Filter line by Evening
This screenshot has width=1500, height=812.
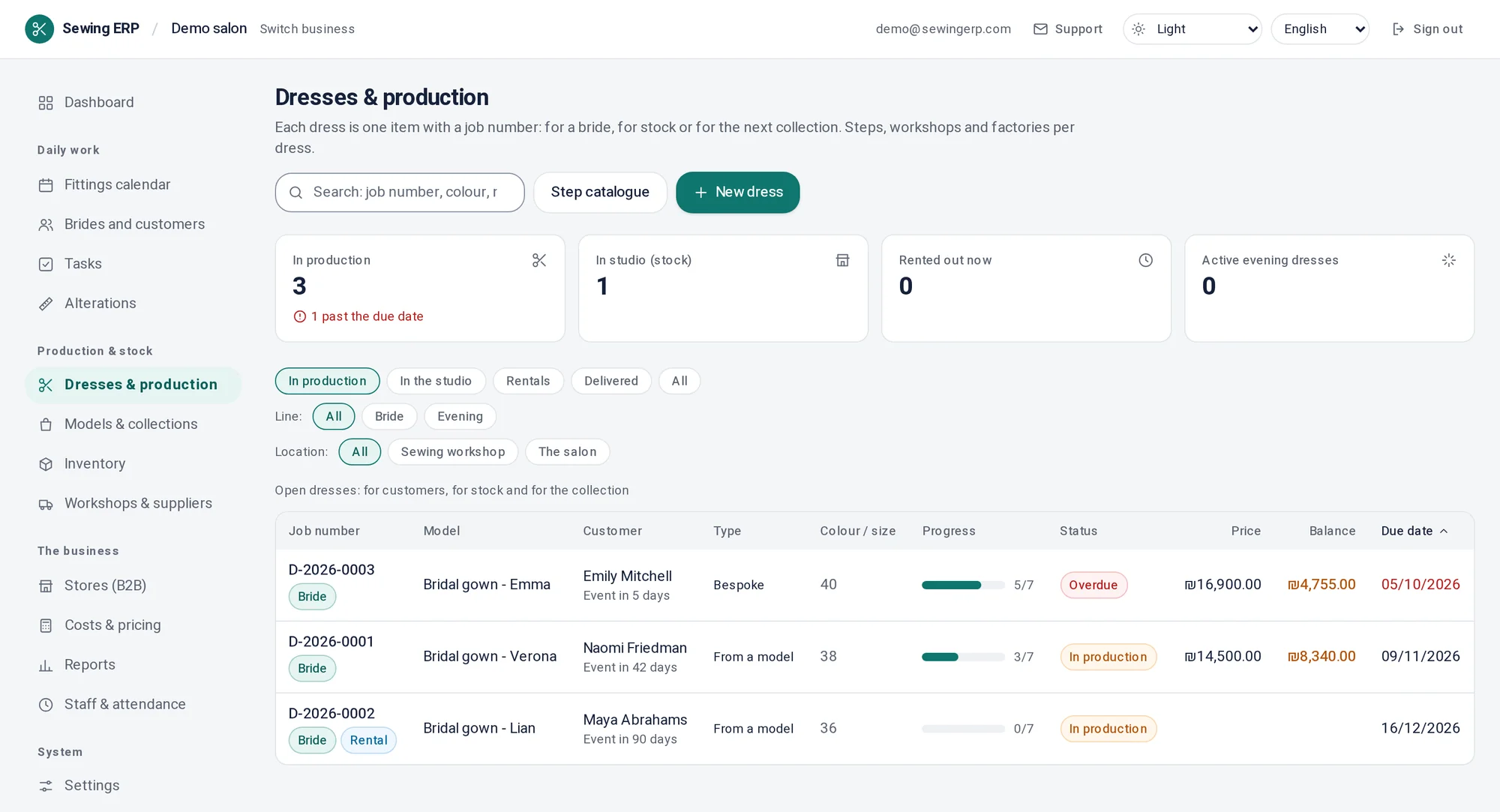pyautogui.click(x=460, y=416)
